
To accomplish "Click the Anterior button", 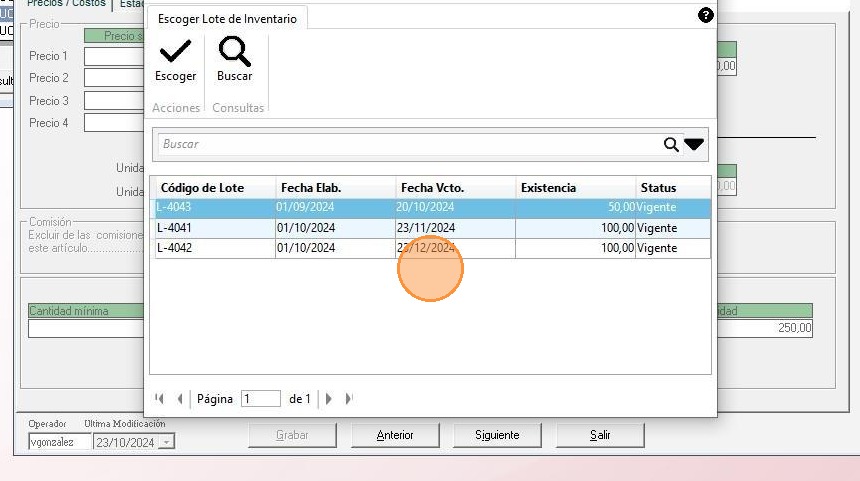I will click(395, 435).
